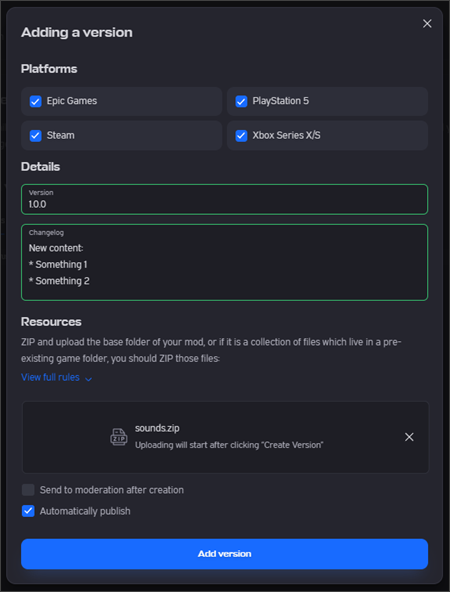
Task: Click the ZIP file icon
Action: point(119,437)
